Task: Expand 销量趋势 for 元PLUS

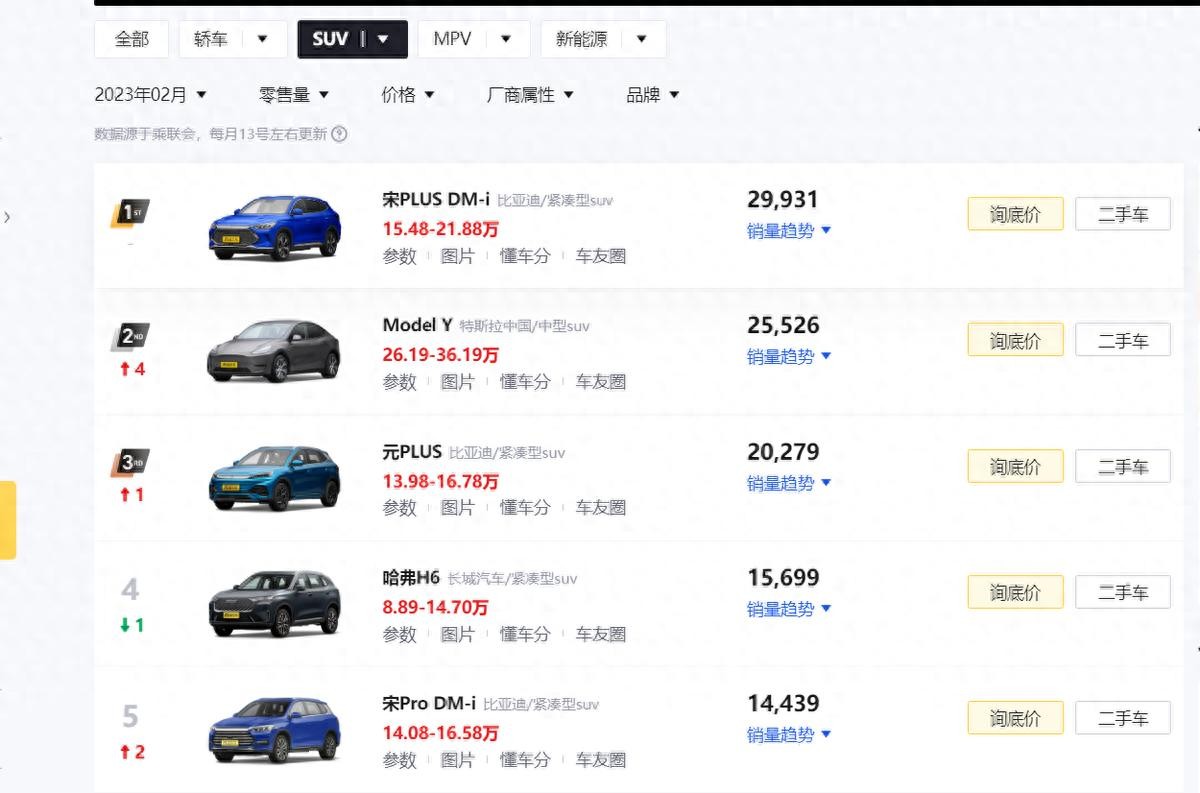Action: click(x=788, y=483)
